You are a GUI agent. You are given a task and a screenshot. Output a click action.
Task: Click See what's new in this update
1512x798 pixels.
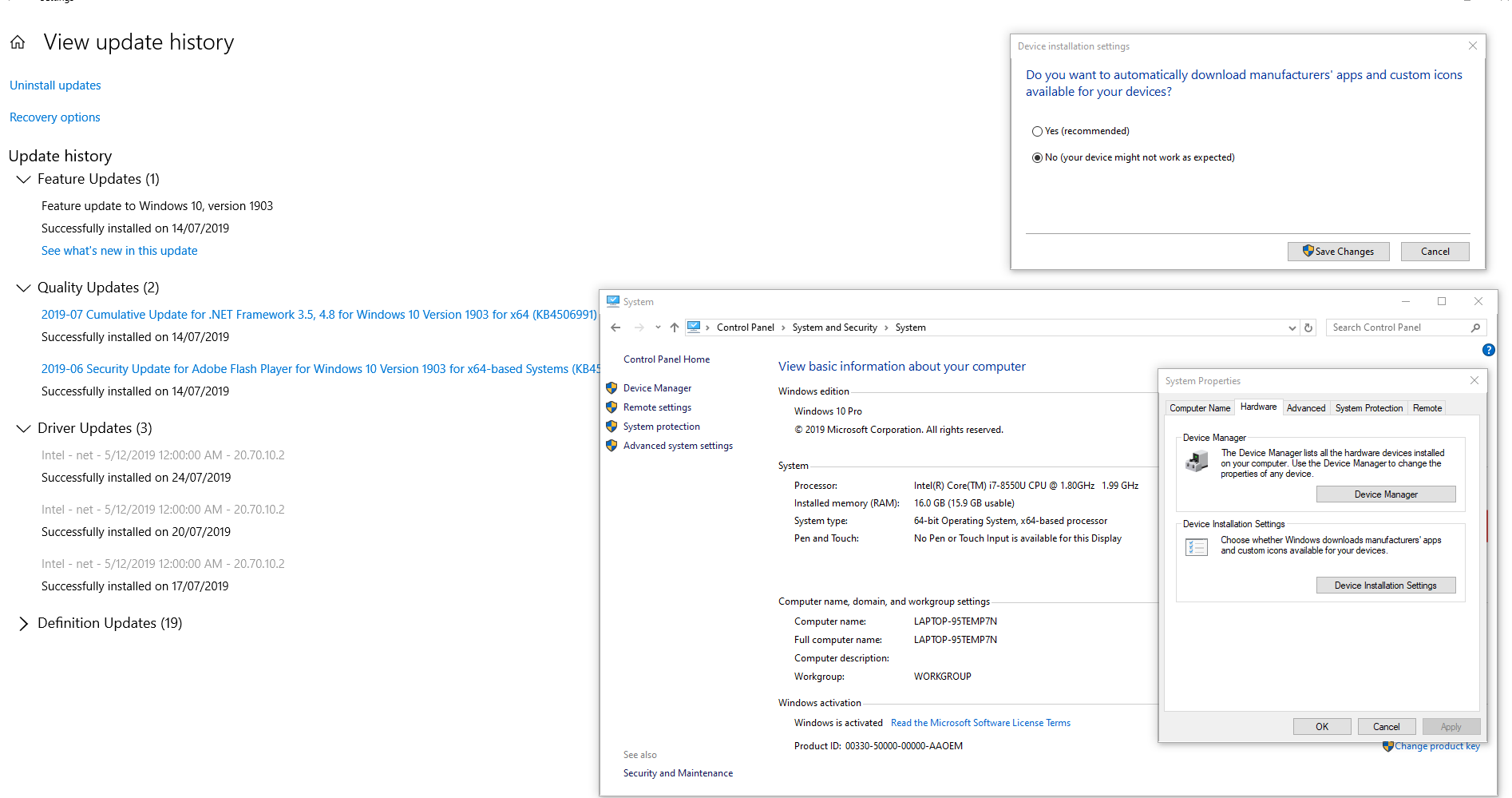click(x=120, y=251)
